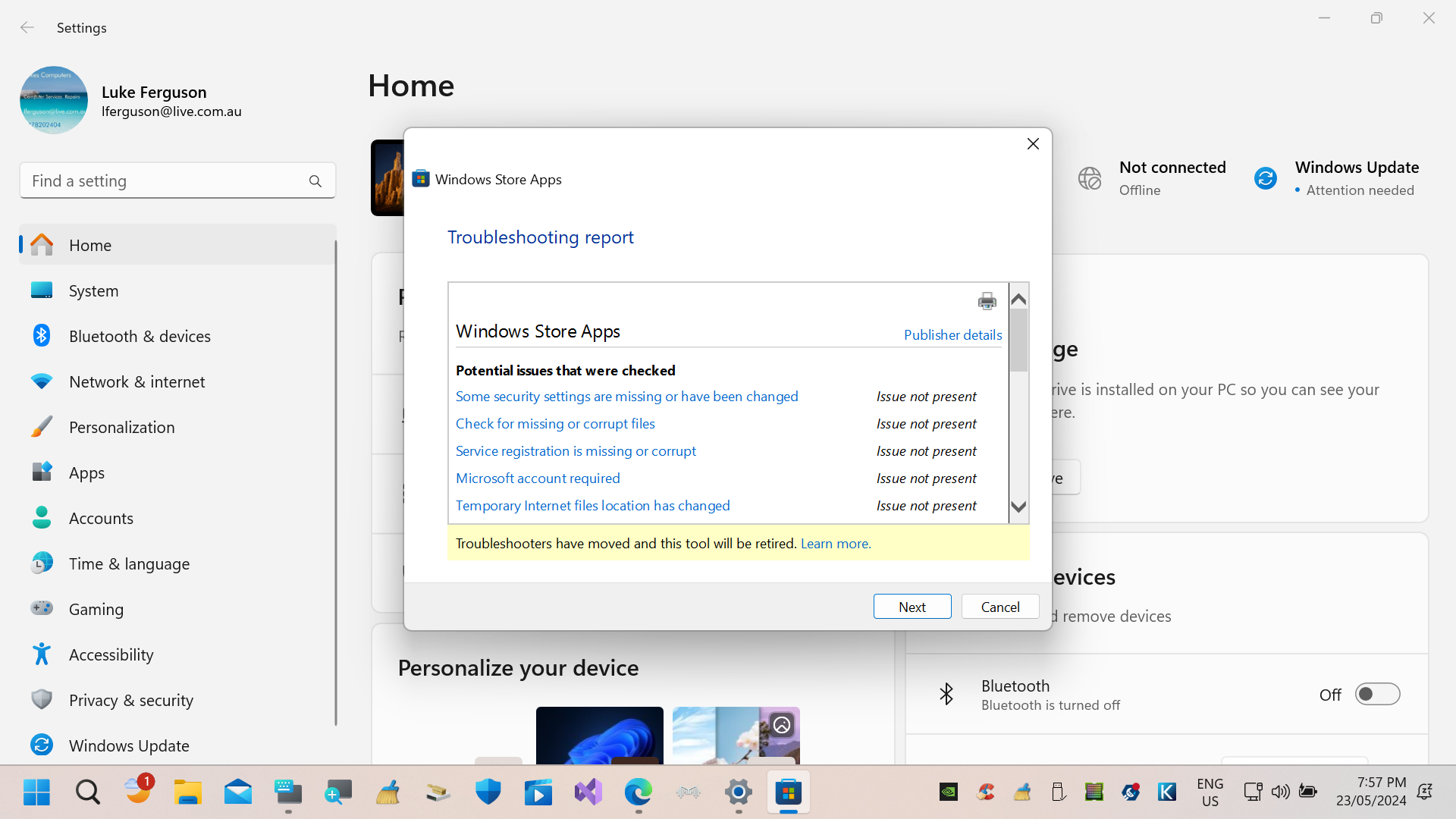The width and height of the screenshot is (1456, 819).
Task: Open taskbar Search
Action: [x=88, y=792]
